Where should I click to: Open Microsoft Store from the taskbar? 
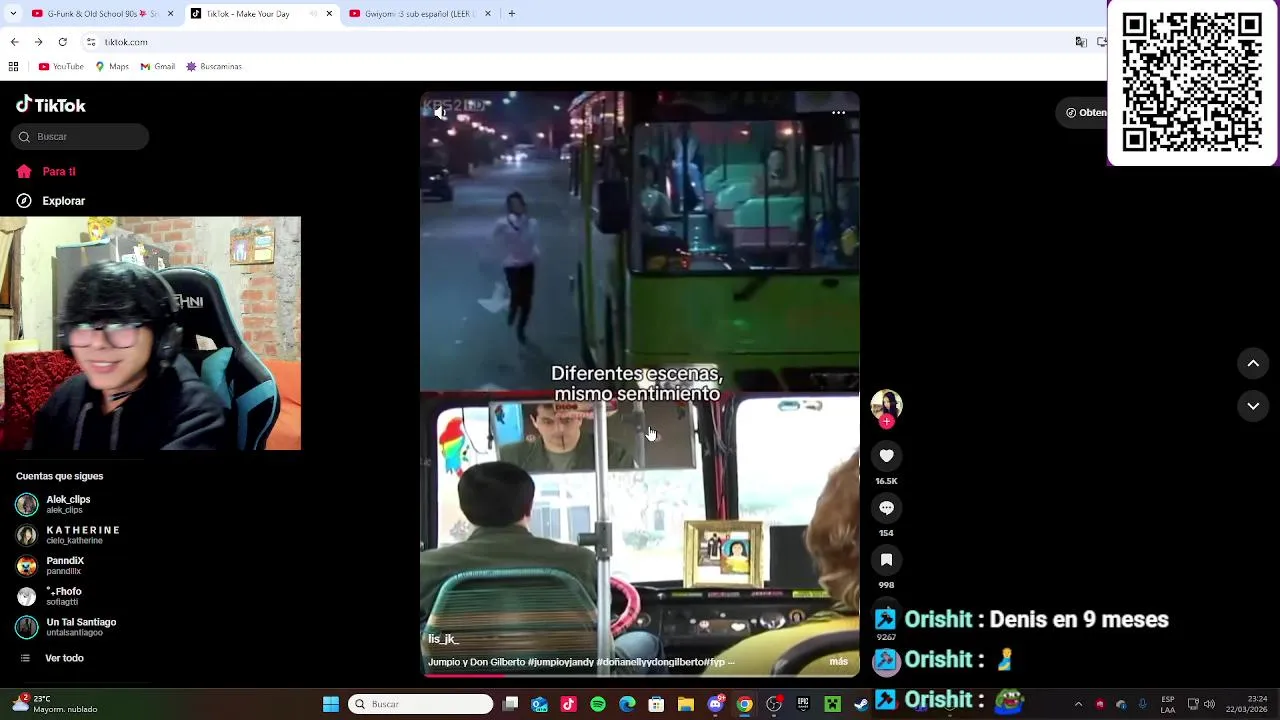(656, 705)
